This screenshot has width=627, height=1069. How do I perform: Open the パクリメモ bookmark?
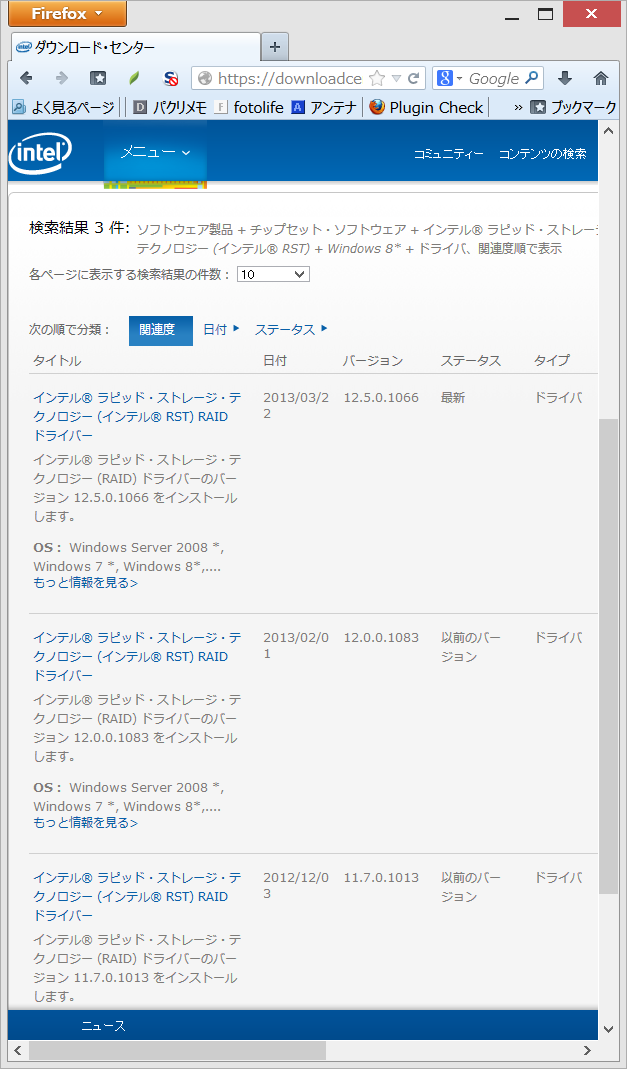170,107
